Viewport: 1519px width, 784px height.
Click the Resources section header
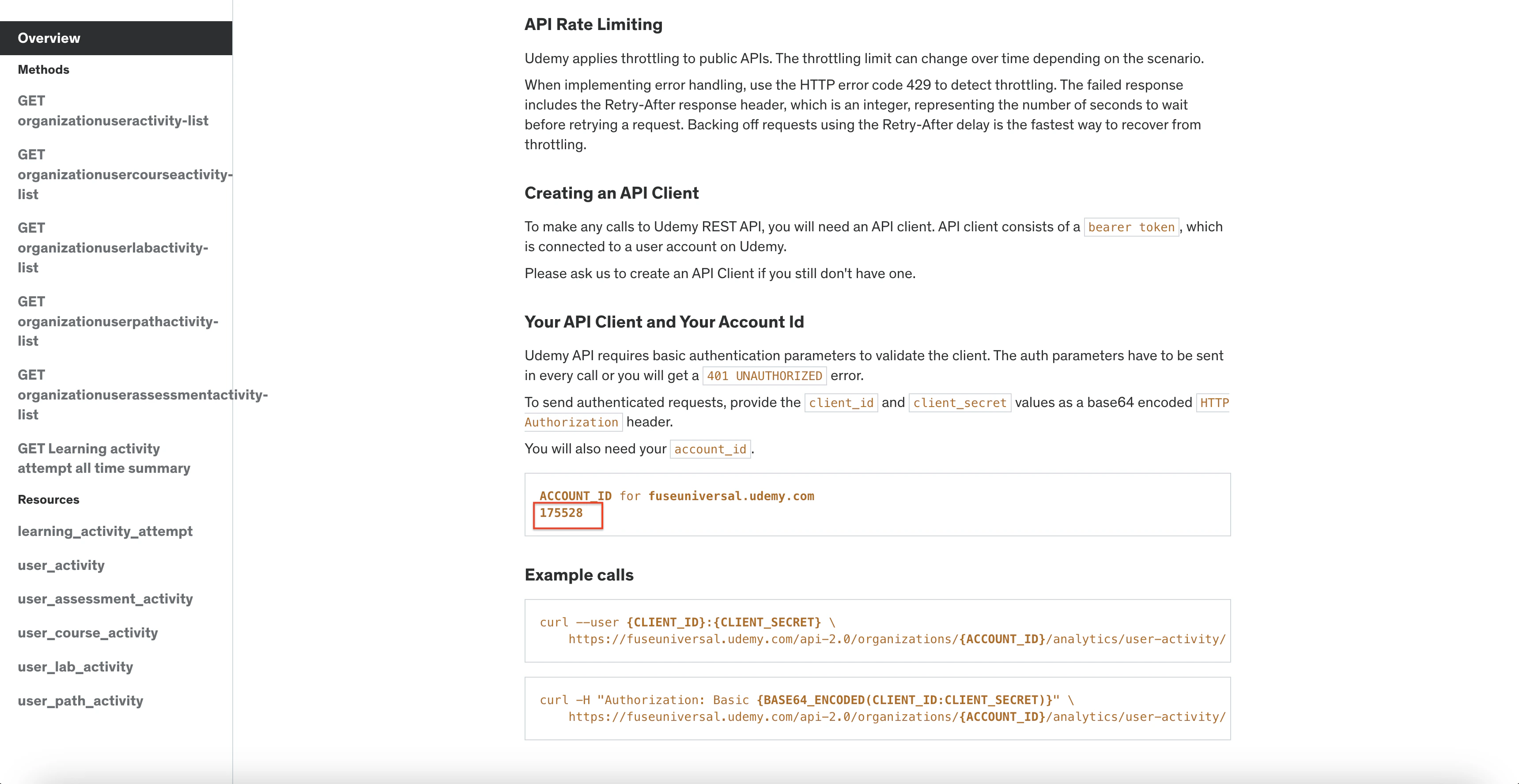point(49,500)
